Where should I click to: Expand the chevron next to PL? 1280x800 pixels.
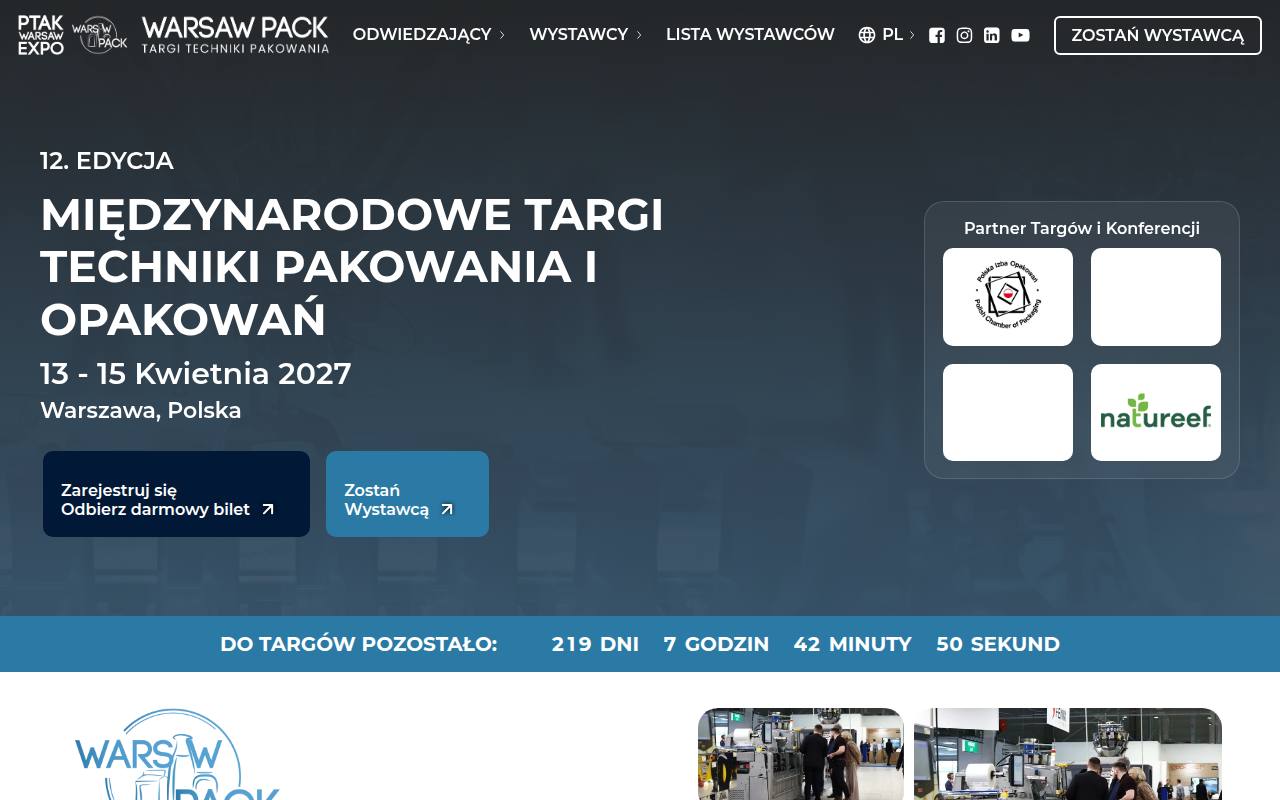coord(912,35)
